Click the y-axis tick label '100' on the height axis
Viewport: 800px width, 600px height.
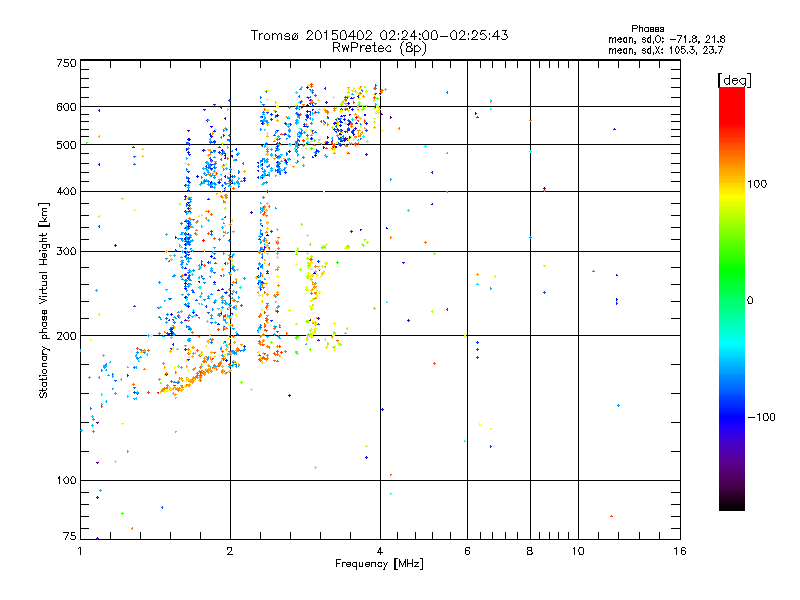66,481
